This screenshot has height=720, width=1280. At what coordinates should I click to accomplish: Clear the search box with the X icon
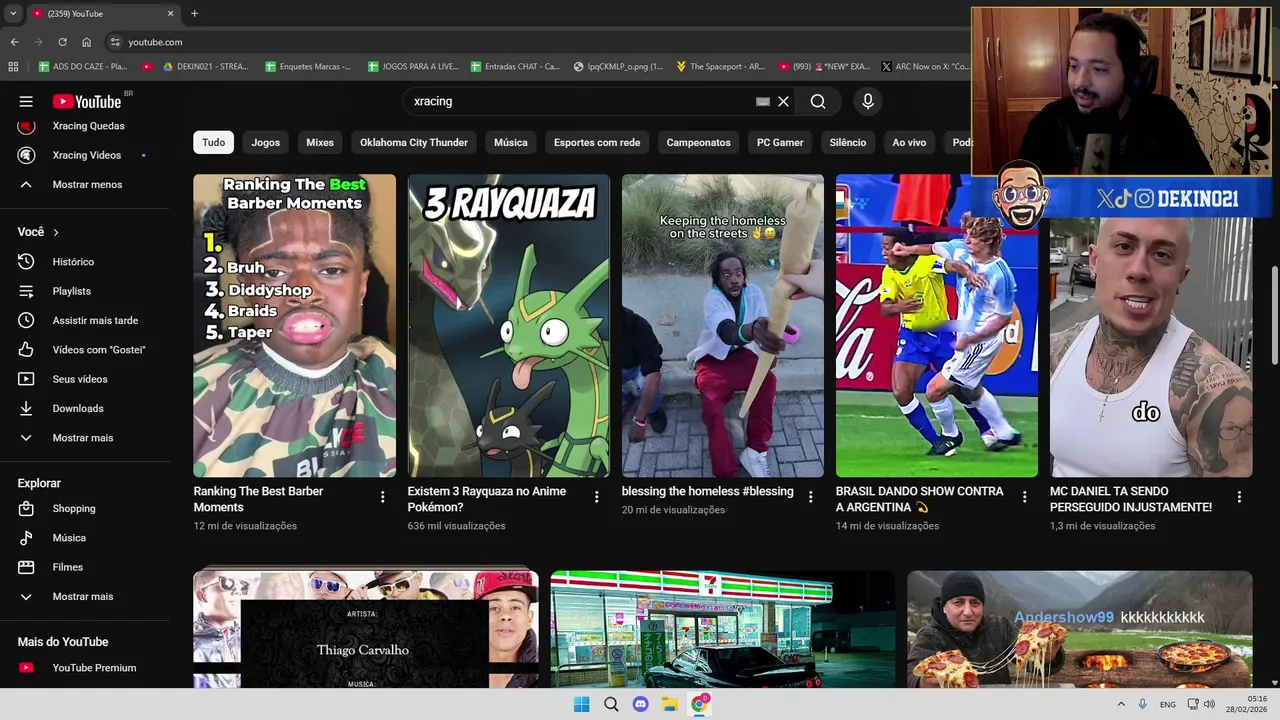tap(783, 101)
